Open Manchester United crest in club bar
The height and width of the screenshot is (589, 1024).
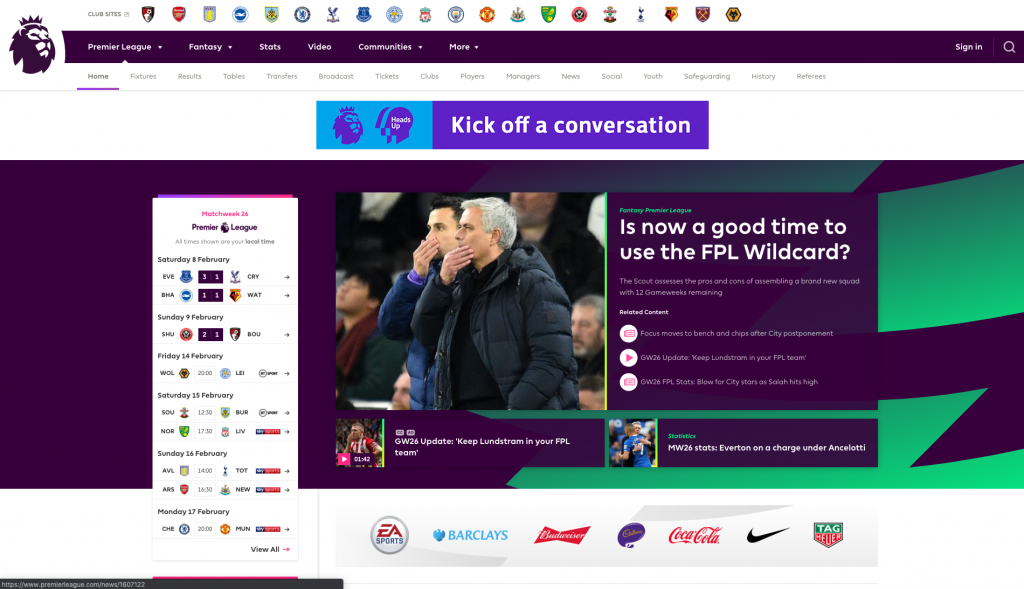point(487,14)
